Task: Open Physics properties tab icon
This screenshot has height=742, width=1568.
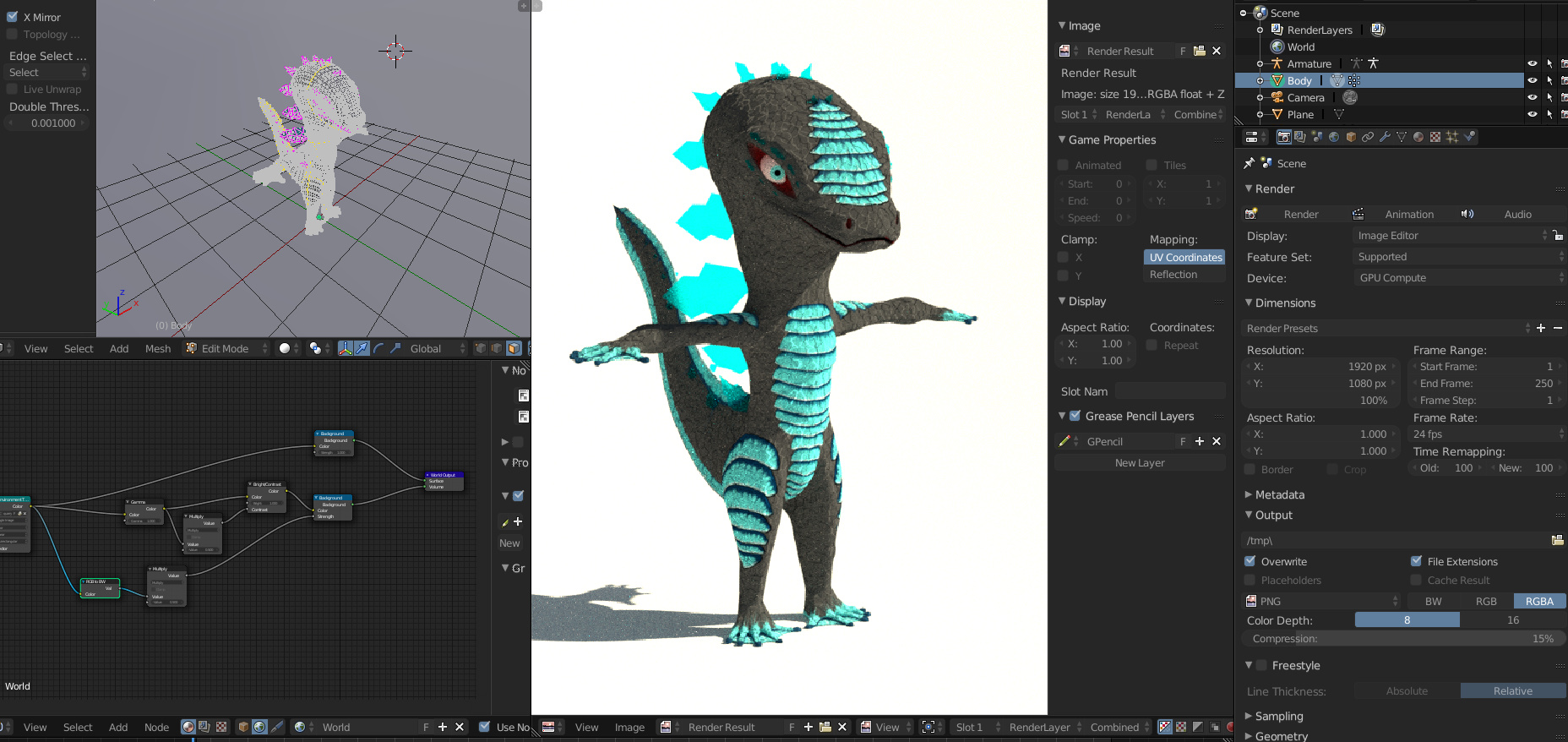Action: click(x=1469, y=137)
